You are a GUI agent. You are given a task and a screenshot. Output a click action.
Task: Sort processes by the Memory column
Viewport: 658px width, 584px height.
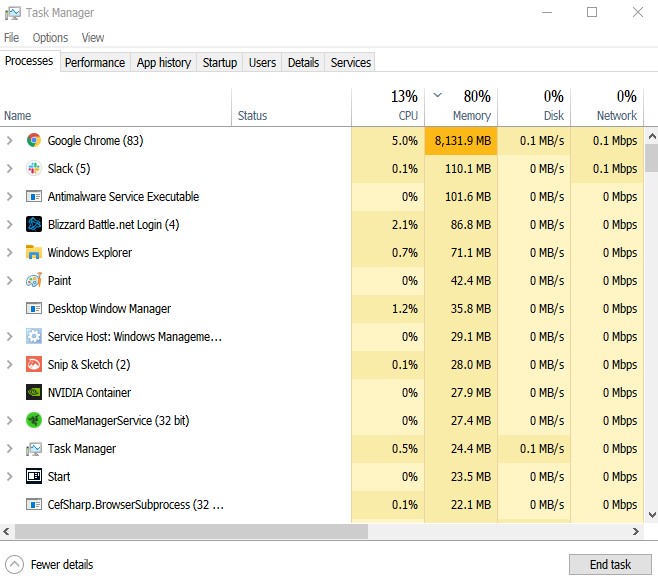[461, 107]
